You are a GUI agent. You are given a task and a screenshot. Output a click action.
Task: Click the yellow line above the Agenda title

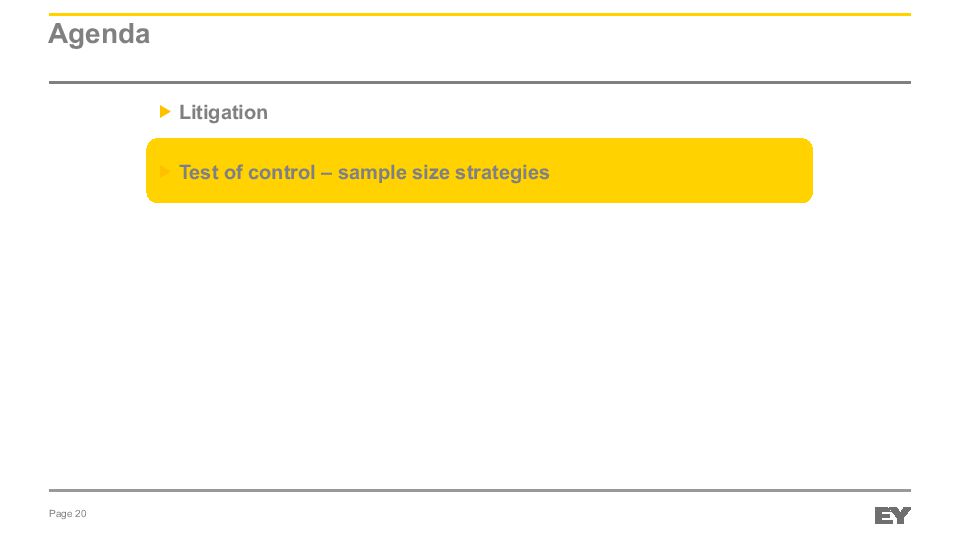(480, 14)
